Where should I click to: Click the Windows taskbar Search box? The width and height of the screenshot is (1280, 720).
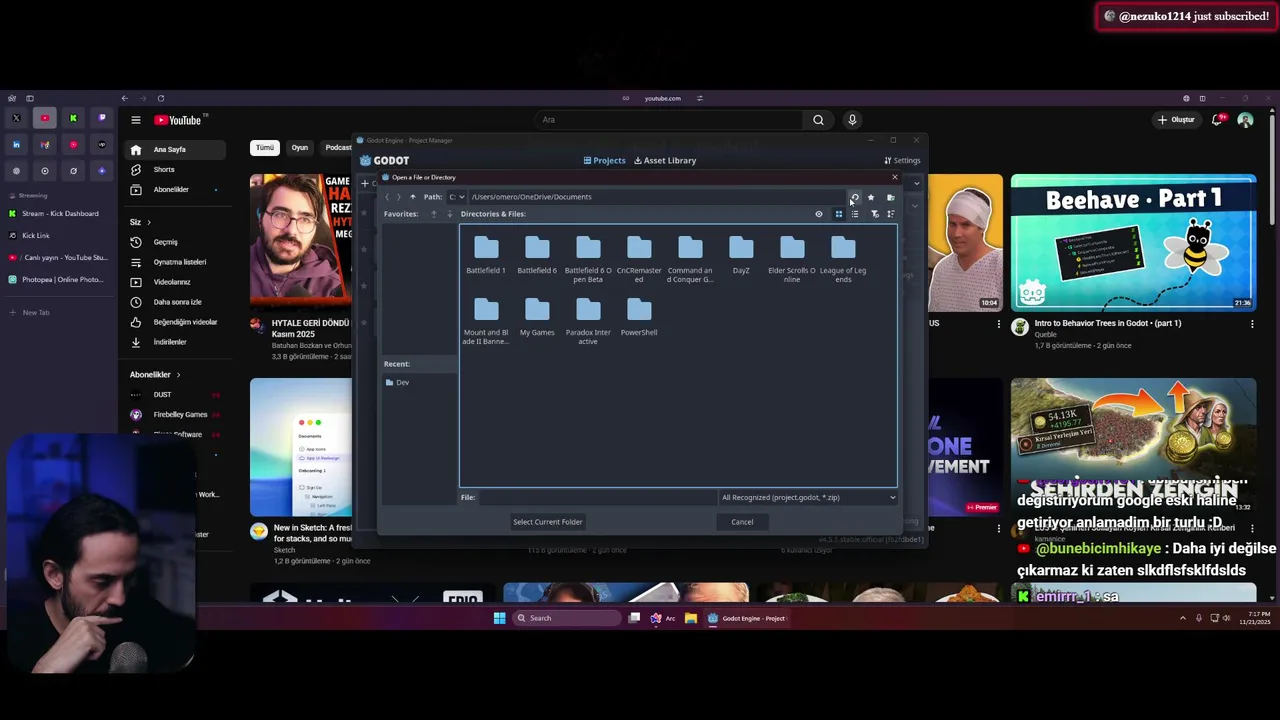point(567,618)
